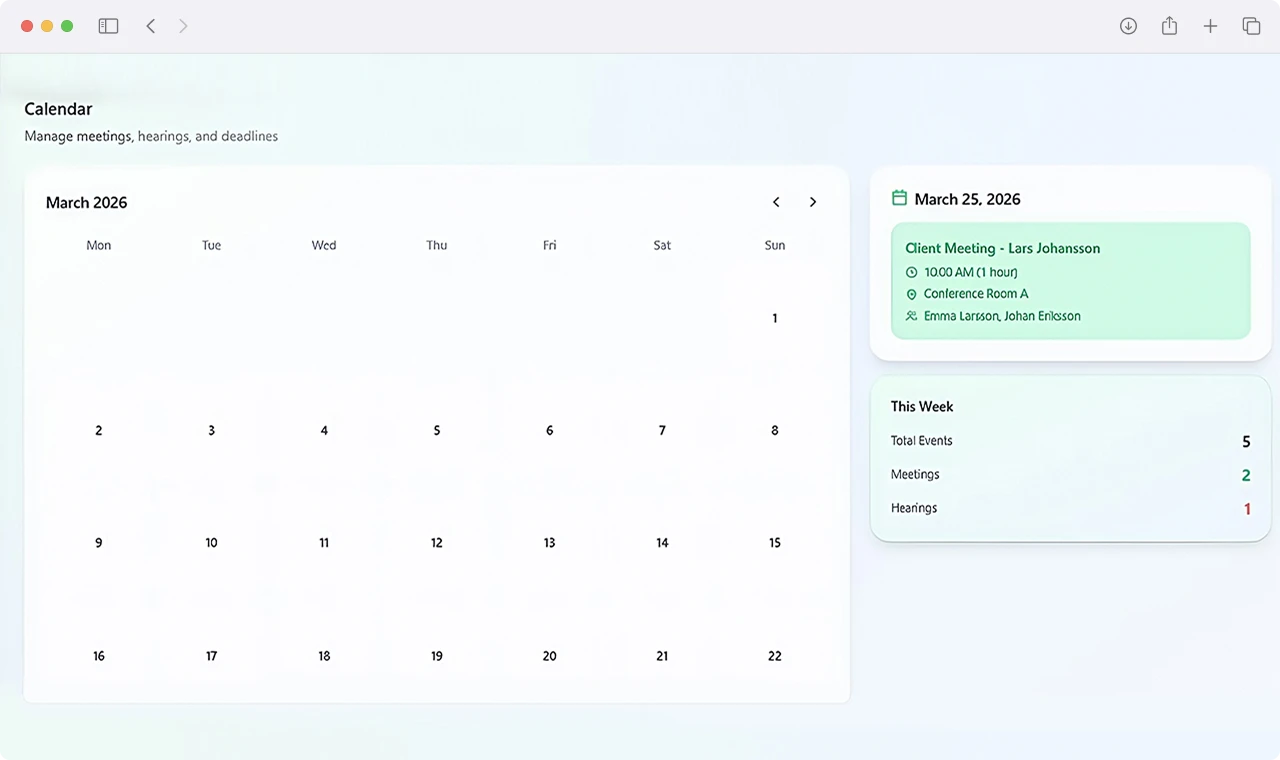The width and height of the screenshot is (1280, 760).
Task: Click the This Week heading
Action: 922,407
